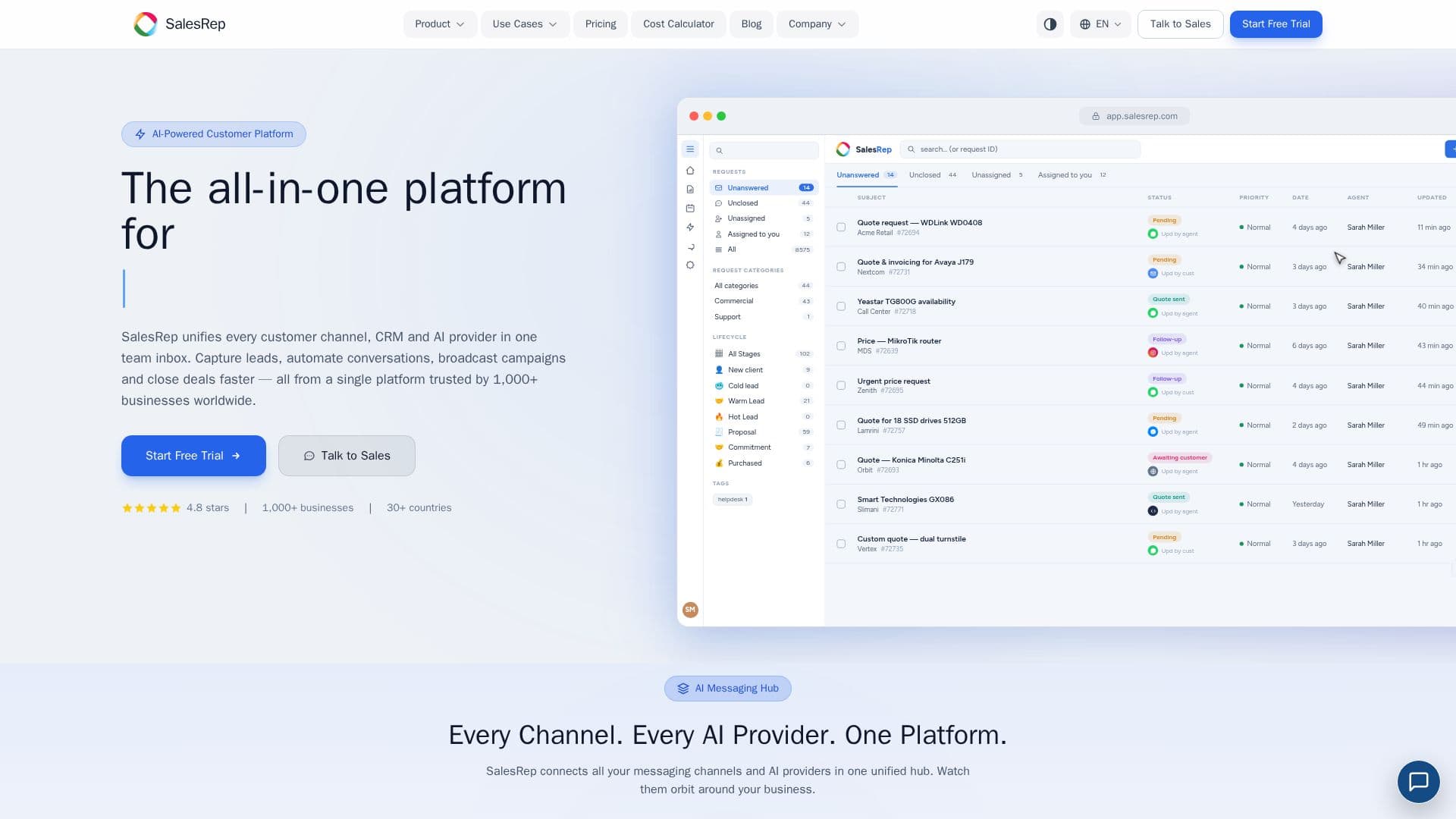Switch to the Unclosed tab
This screenshot has width=1456, height=819.
click(933, 175)
